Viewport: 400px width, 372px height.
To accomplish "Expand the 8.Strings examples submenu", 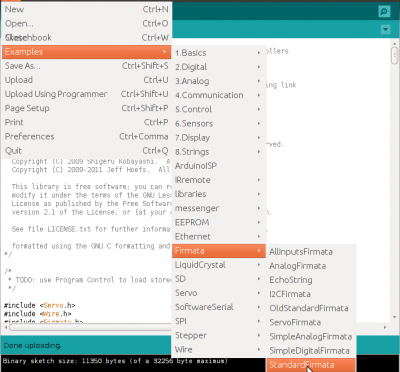I will [219, 152].
